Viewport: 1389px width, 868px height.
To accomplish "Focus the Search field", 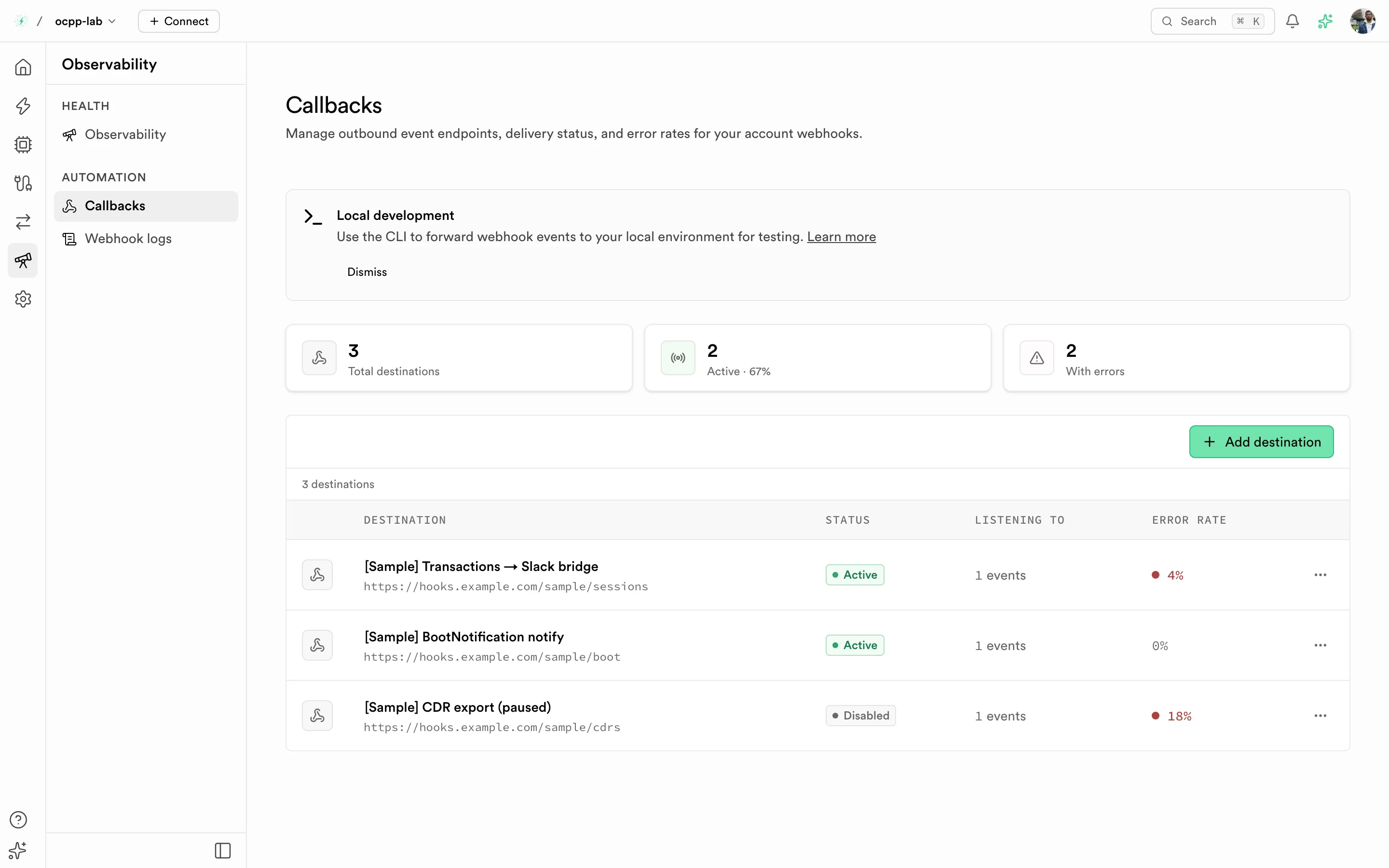I will pyautogui.click(x=1212, y=21).
